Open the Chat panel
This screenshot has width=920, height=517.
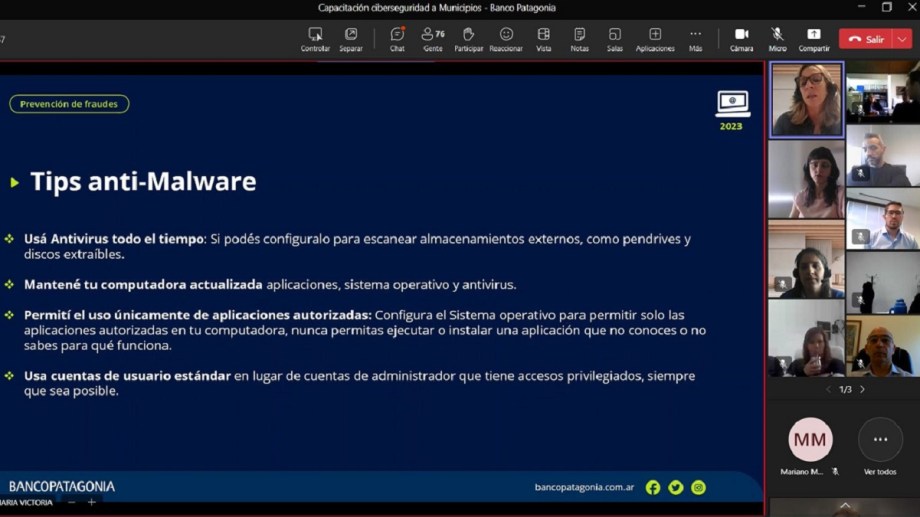tap(397, 39)
